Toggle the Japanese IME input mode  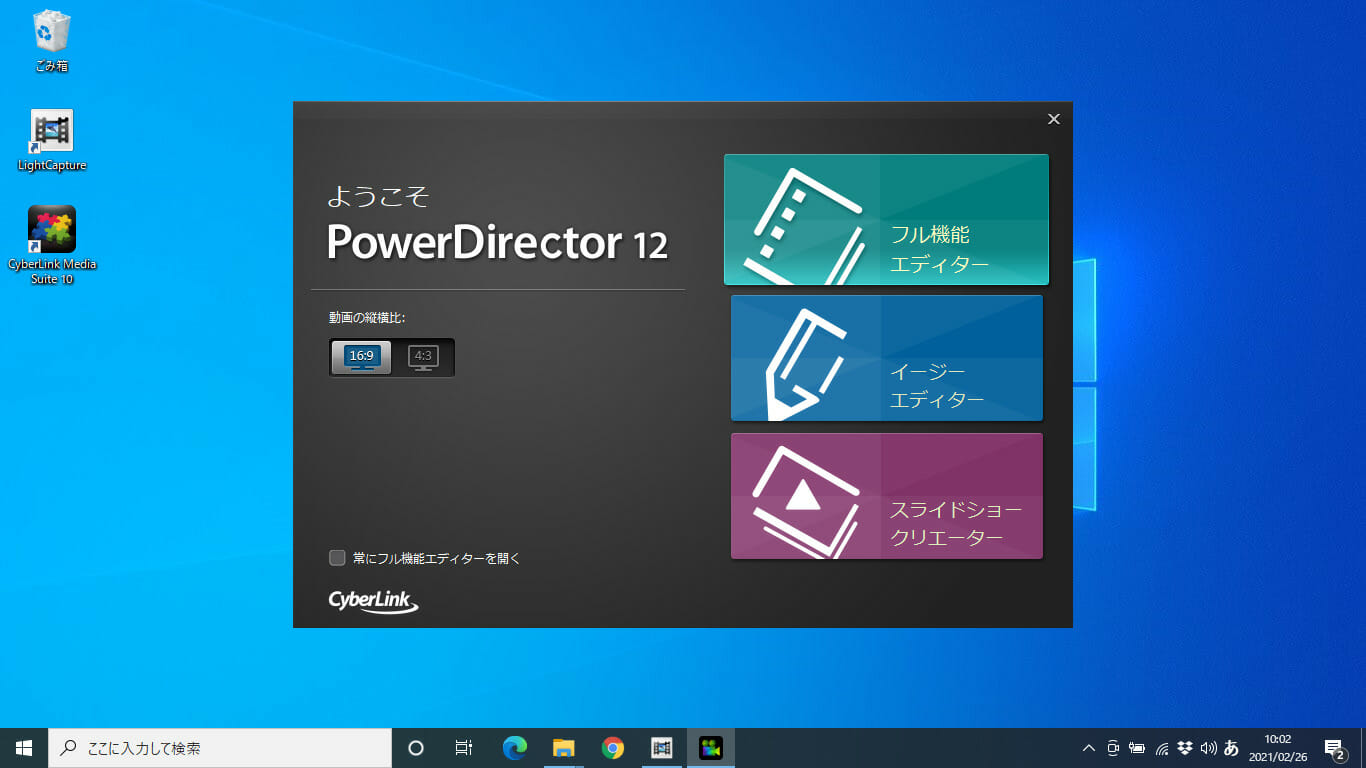point(1231,748)
